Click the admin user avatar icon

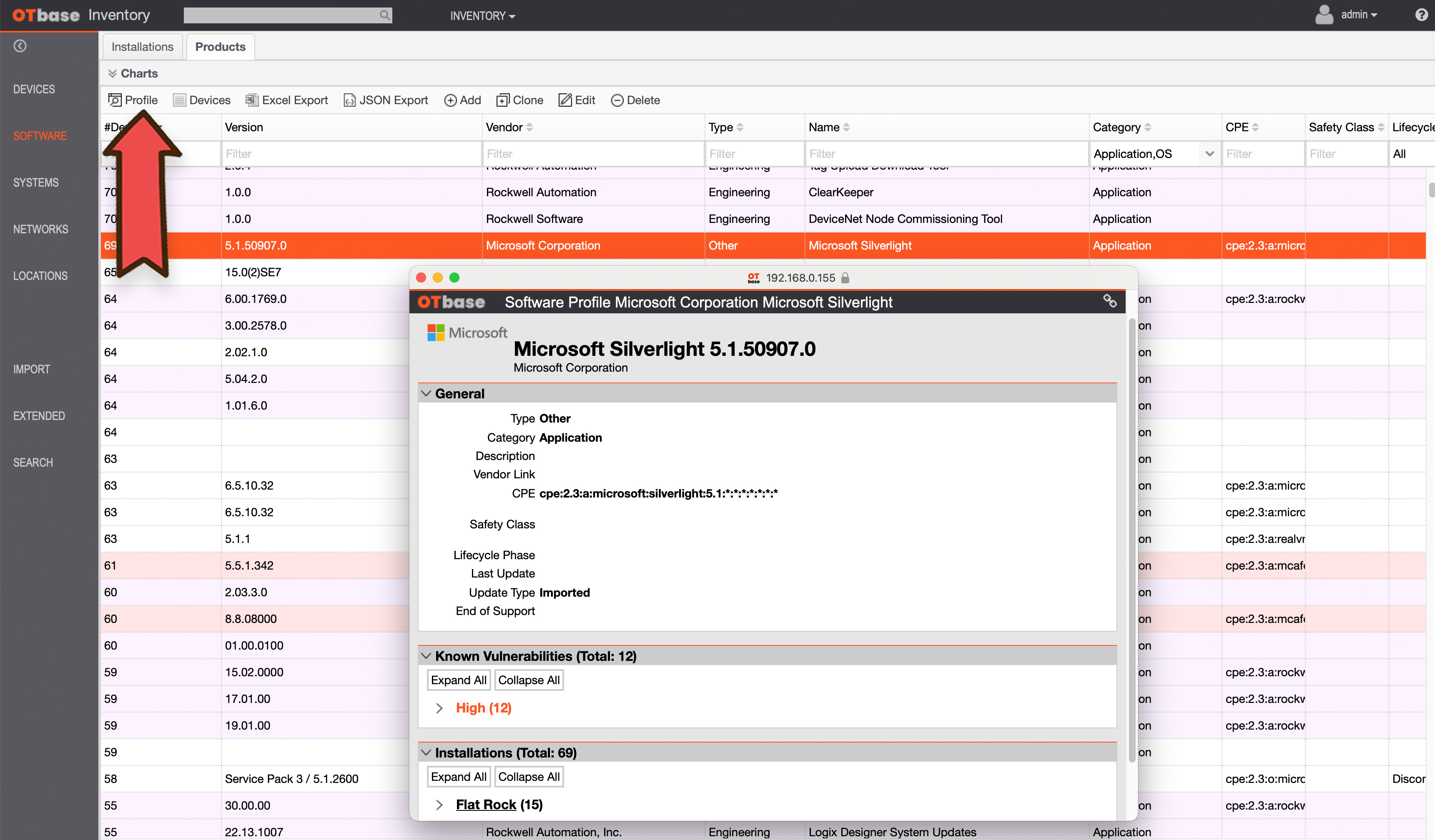coord(1325,15)
